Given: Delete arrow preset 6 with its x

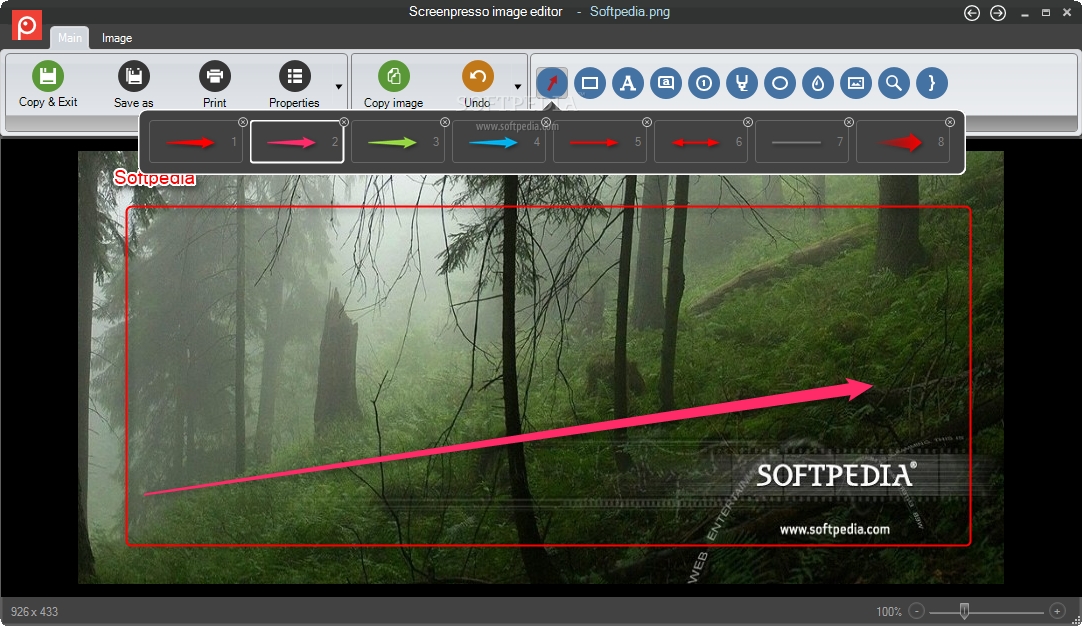Looking at the screenshot, I should (x=748, y=122).
